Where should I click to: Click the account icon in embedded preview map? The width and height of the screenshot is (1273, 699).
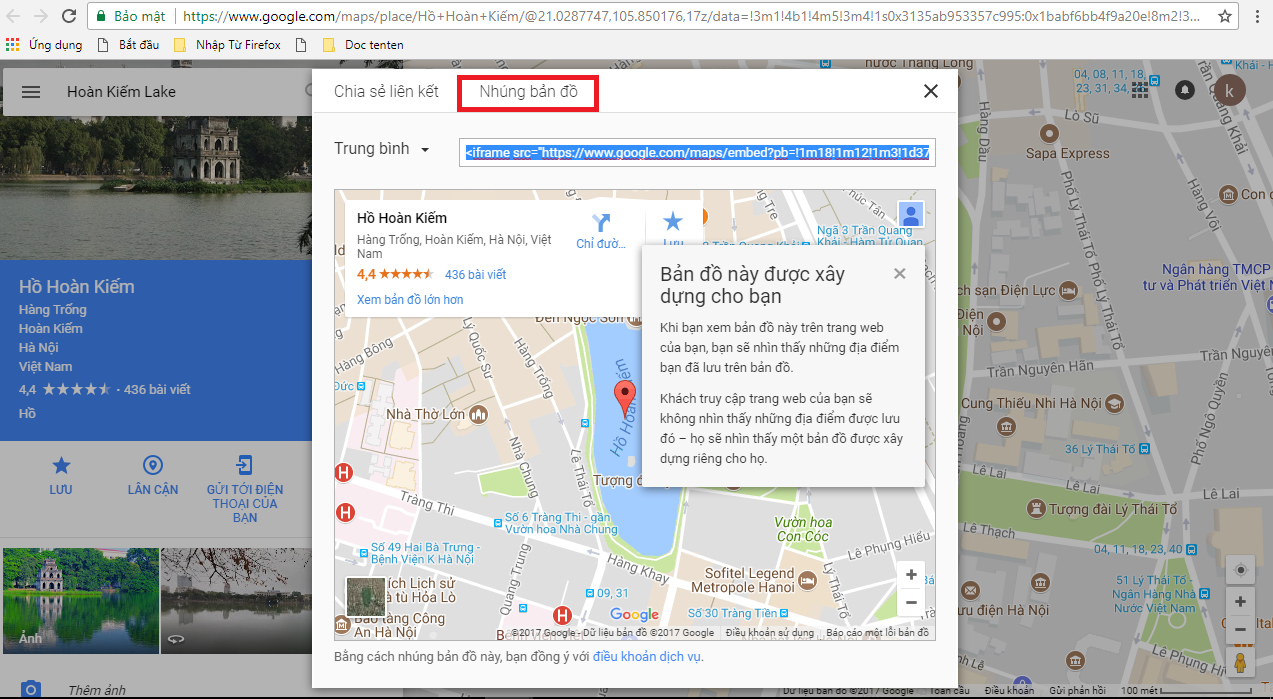click(910, 214)
